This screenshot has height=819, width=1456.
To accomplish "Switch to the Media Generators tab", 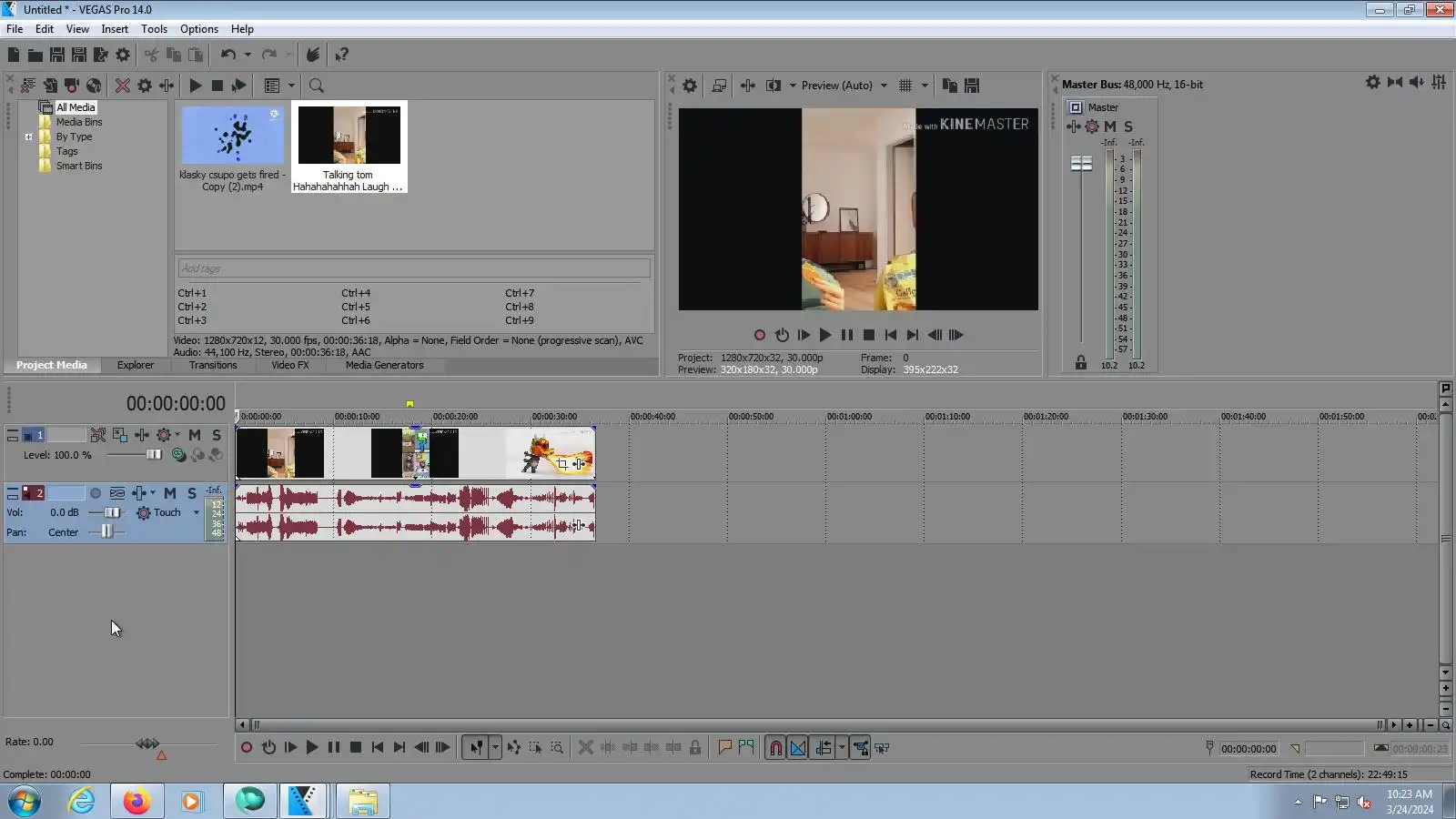I will click(384, 366).
